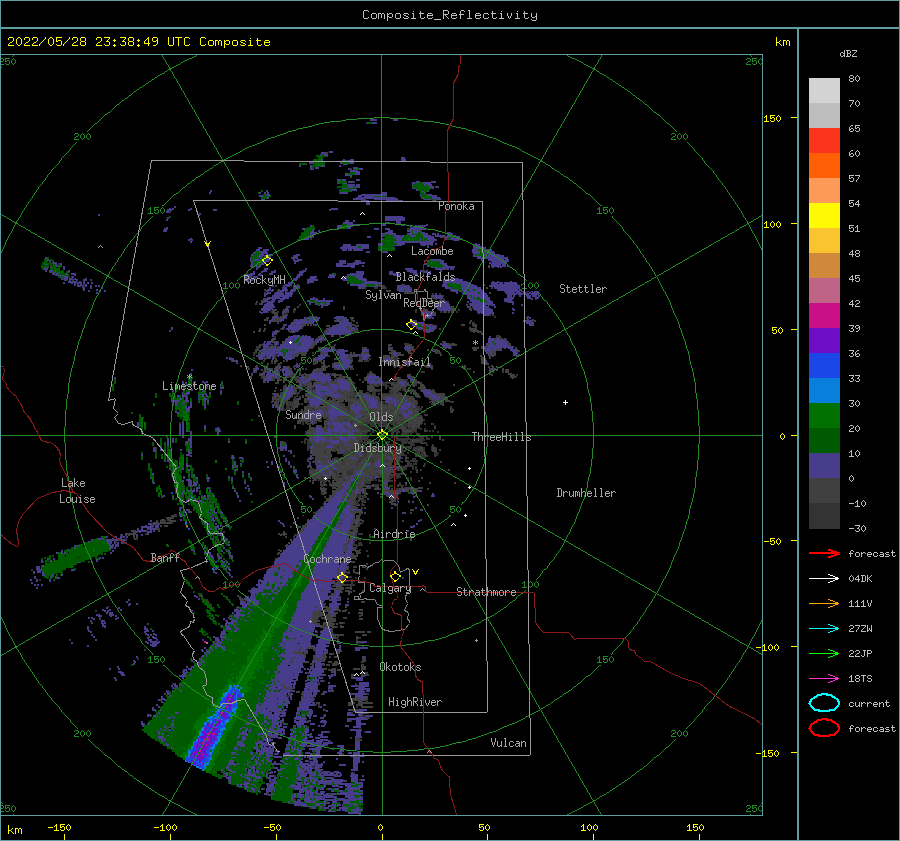Click the RedDeer city label

coord(424,303)
